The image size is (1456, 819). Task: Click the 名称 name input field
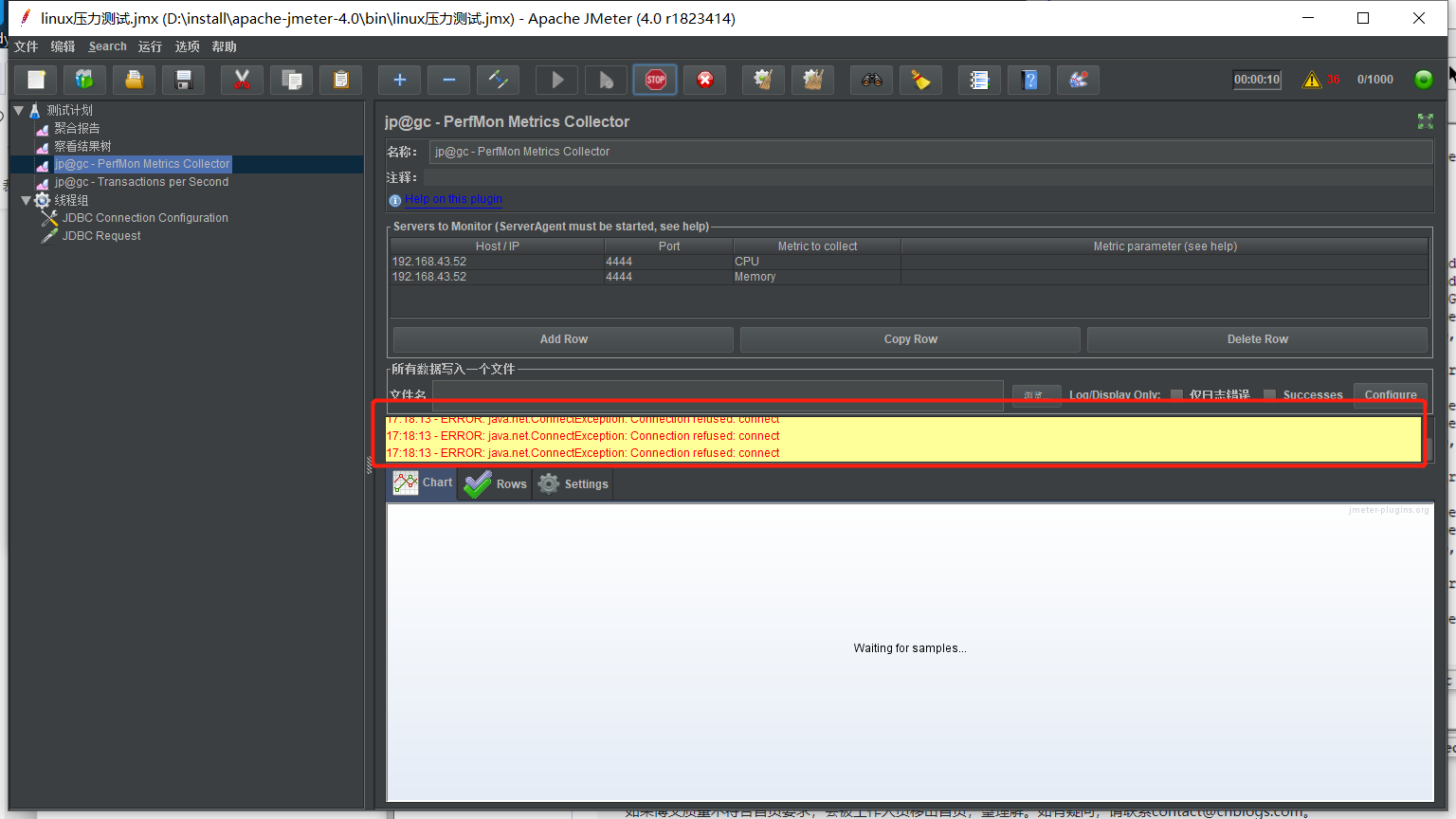[x=931, y=152]
